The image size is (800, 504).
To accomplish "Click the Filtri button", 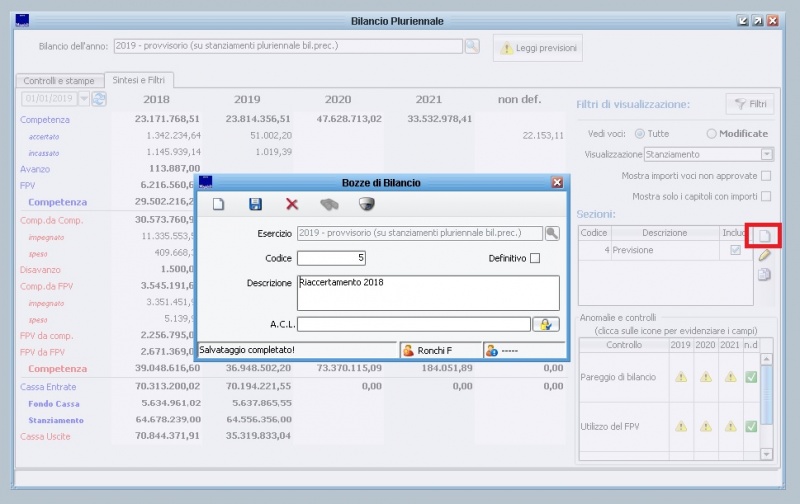I will pyautogui.click(x=749, y=103).
